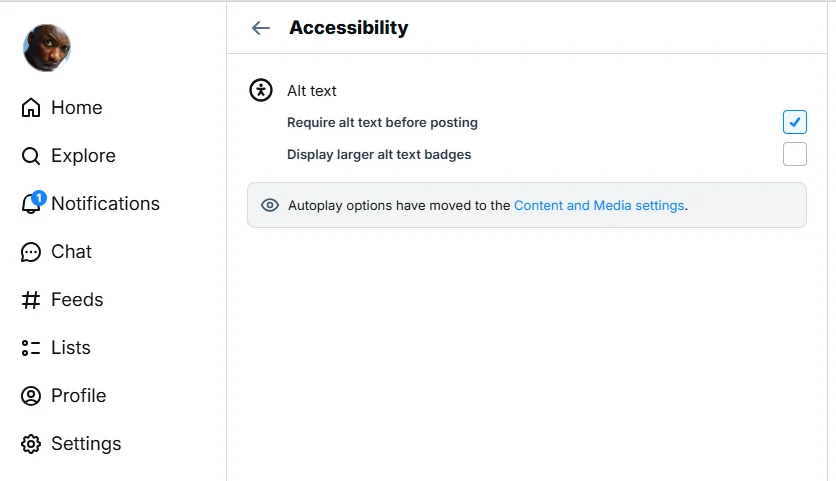836x481 pixels.
Task: Click the Settings gear icon
Action: tap(31, 444)
